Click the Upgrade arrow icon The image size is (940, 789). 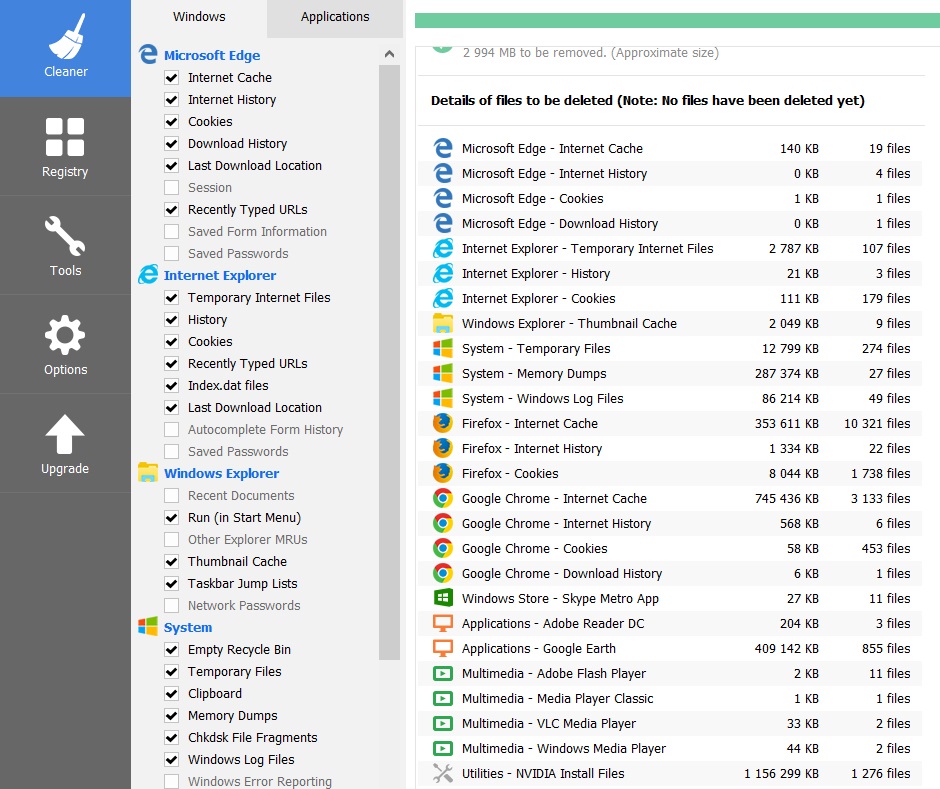pos(65,444)
